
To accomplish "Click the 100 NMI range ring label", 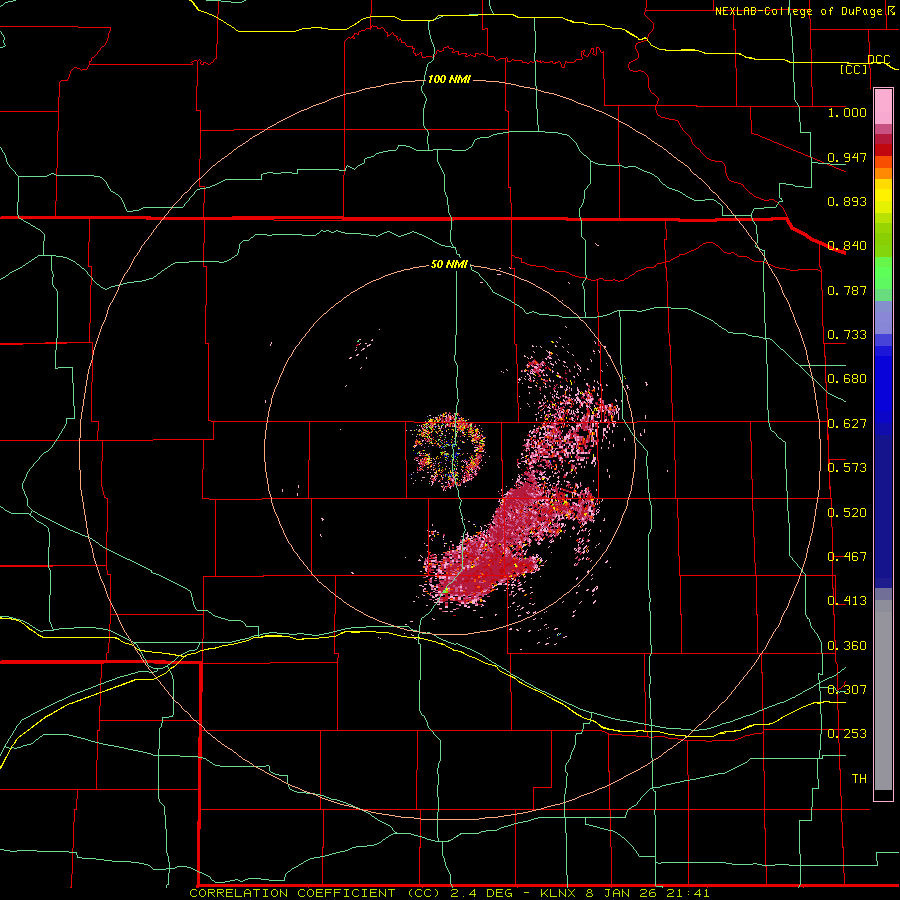I will (x=449, y=79).
